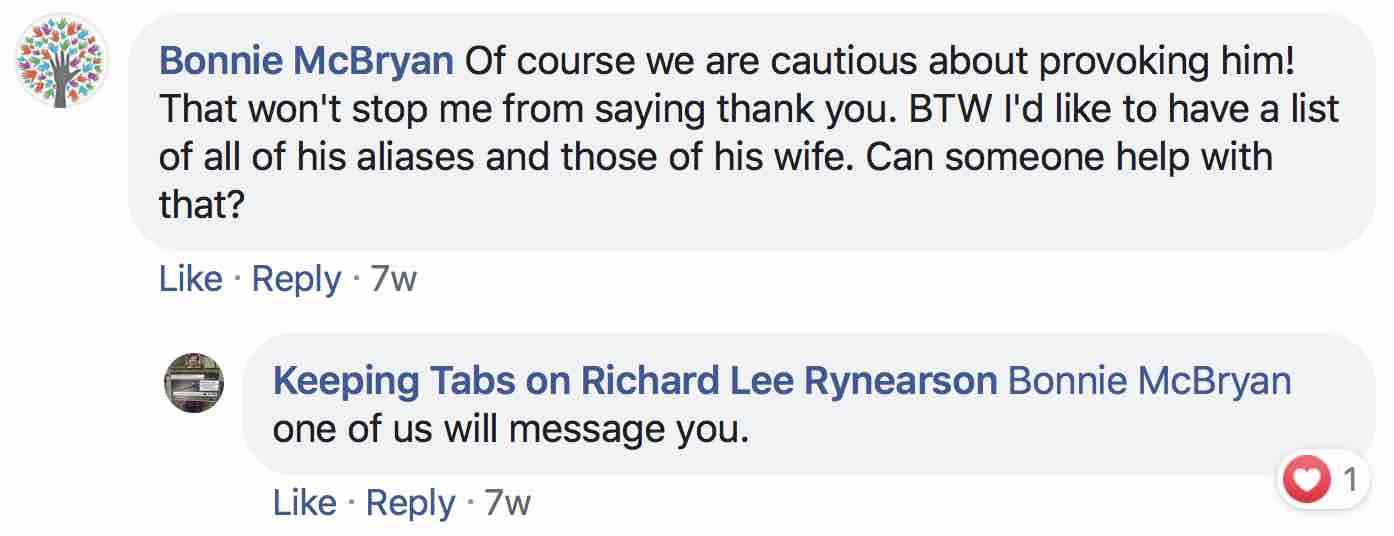Click the Keeping Tabs page avatar
Image resolution: width=1394 pixels, height=536 pixels.
(194, 383)
